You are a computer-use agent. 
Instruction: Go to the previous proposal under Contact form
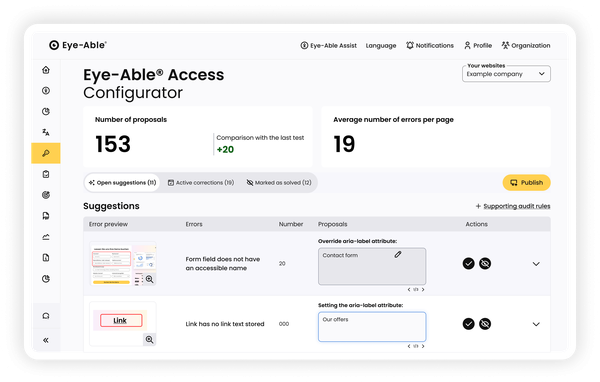point(409,290)
